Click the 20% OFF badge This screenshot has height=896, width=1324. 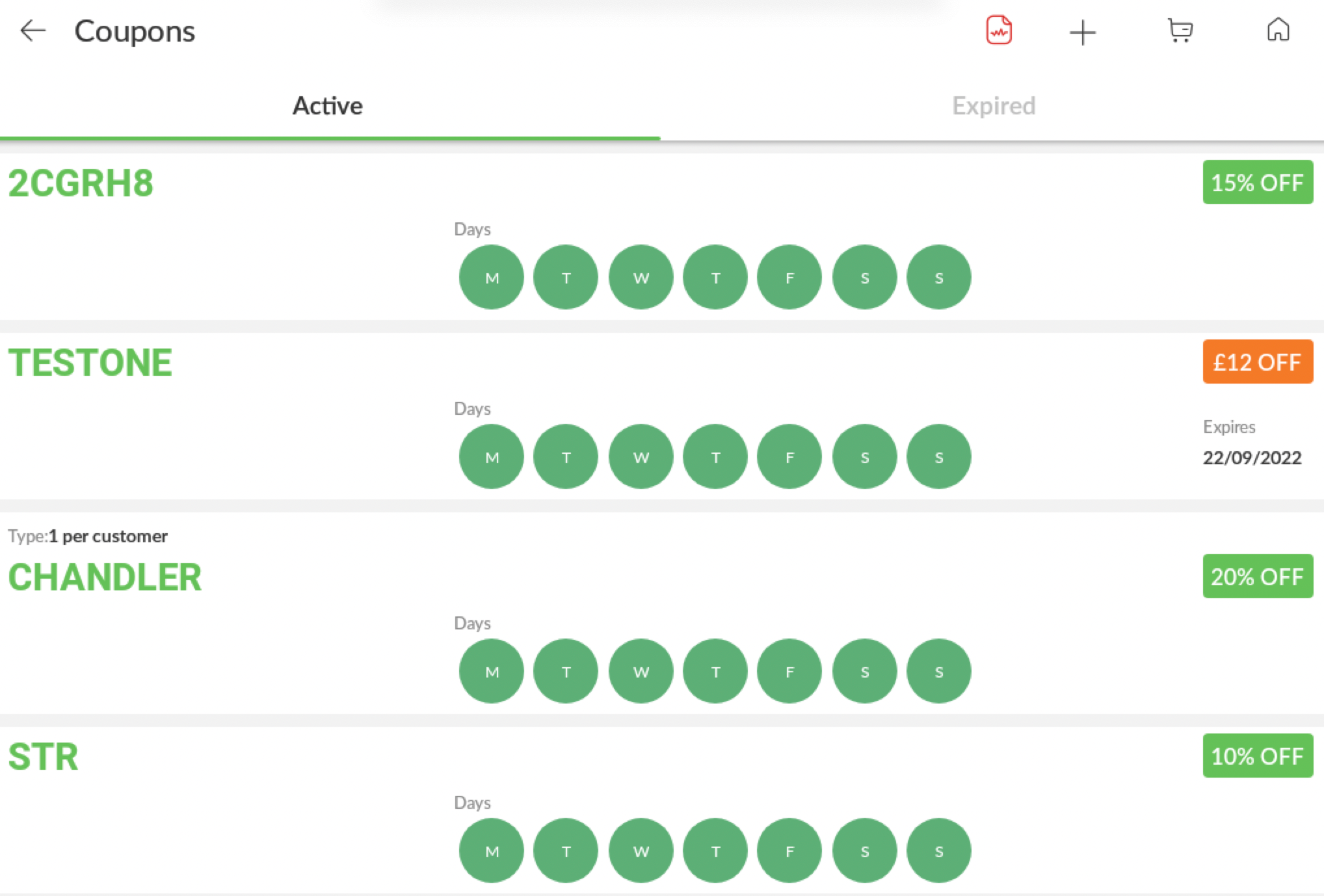[1258, 577]
